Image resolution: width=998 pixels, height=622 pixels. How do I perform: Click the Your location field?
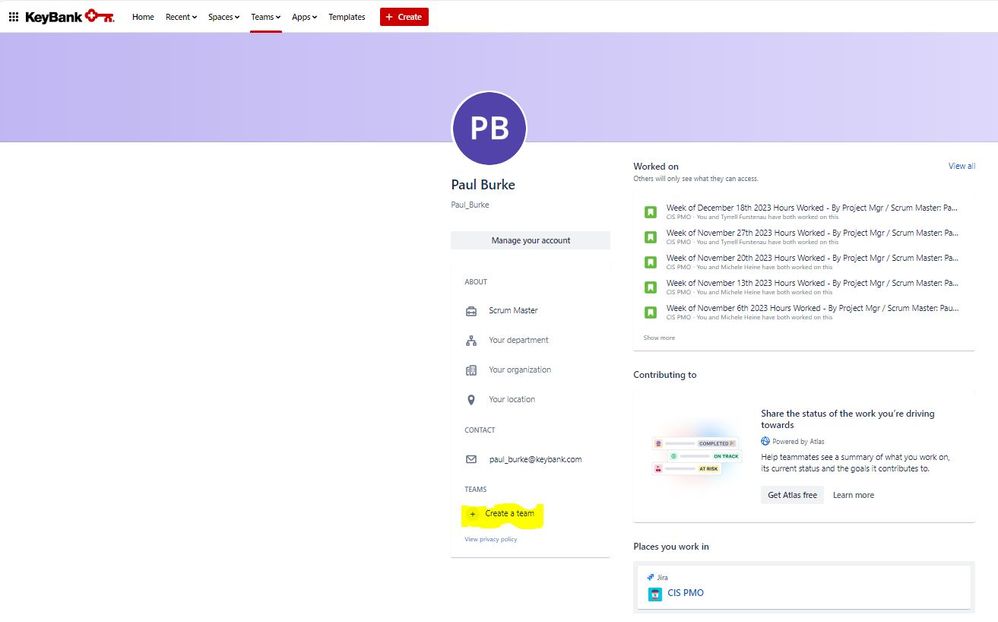[x=512, y=399]
